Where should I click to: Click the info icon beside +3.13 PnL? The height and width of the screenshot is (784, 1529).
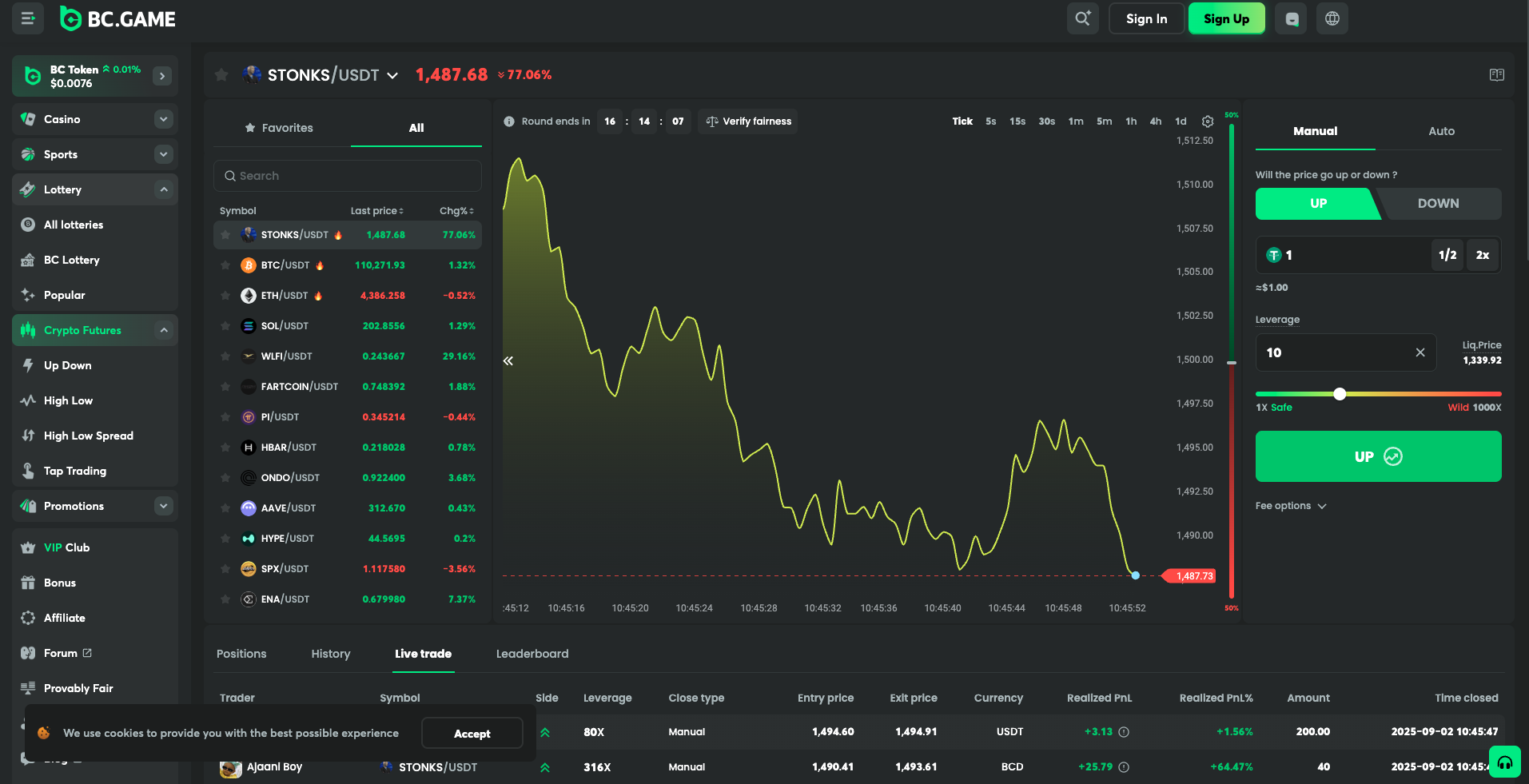[x=1124, y=732]
